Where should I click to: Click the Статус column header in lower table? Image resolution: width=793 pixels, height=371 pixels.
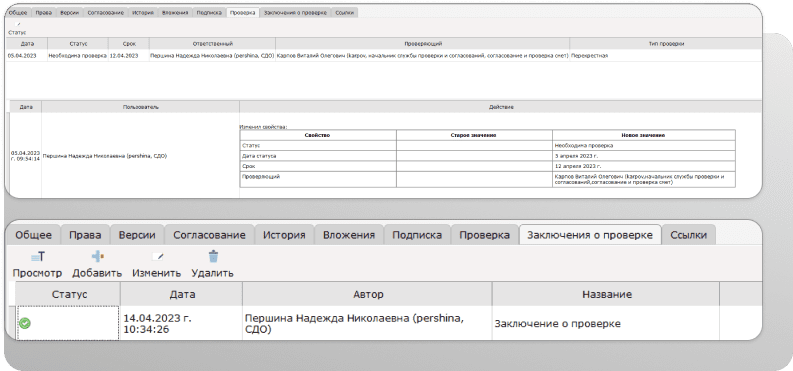click(x=69, y=294)
